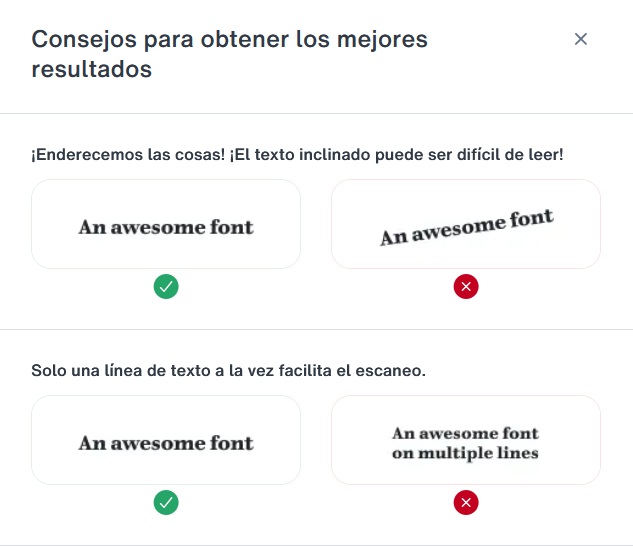The height and width of the screenshot is (546, 633).
Task: Select the straight text sample card in the Enderecemos section
Action: point(166,224)
